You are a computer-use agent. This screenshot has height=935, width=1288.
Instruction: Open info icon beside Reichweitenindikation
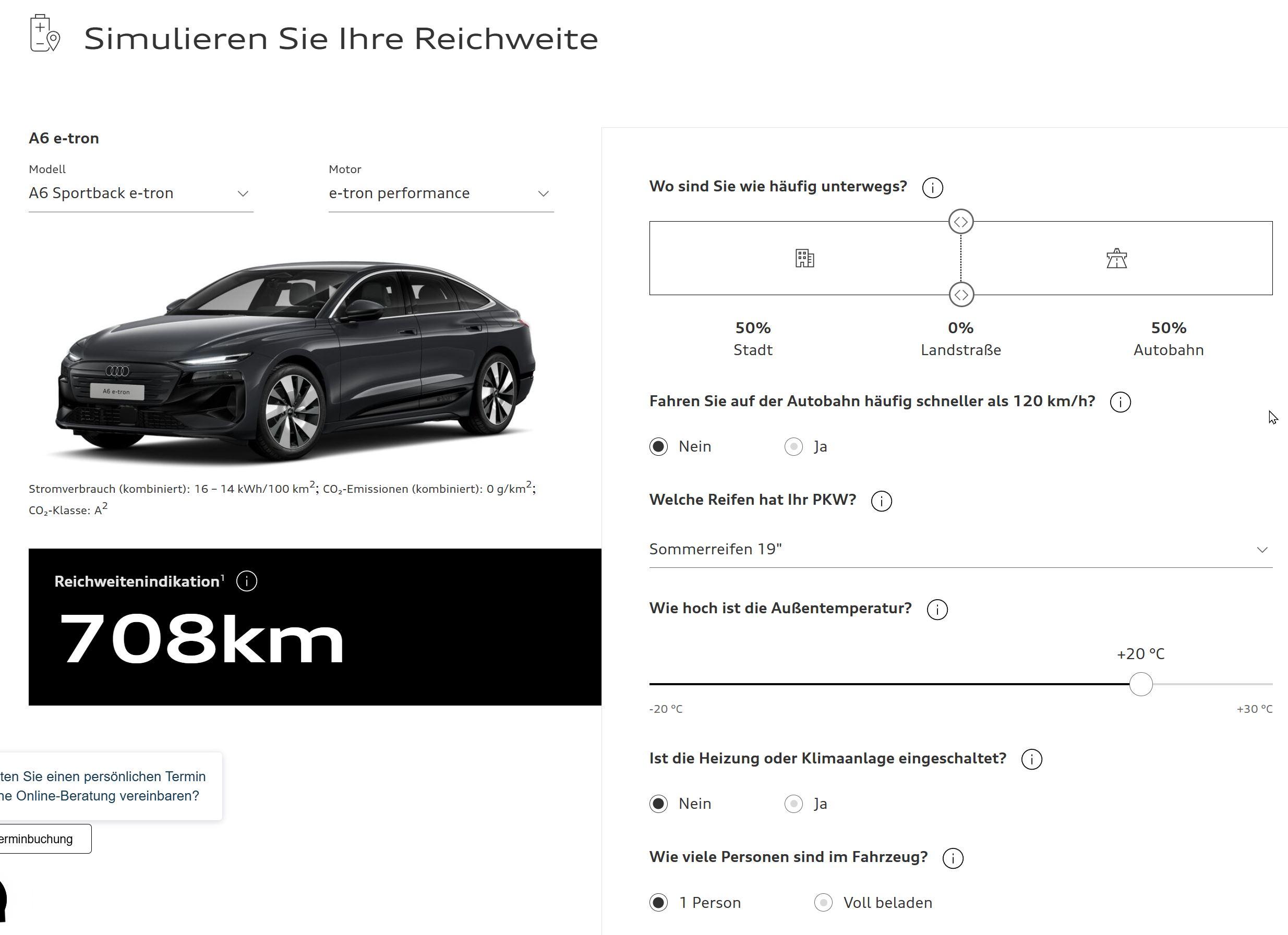[x=246, y=581]
